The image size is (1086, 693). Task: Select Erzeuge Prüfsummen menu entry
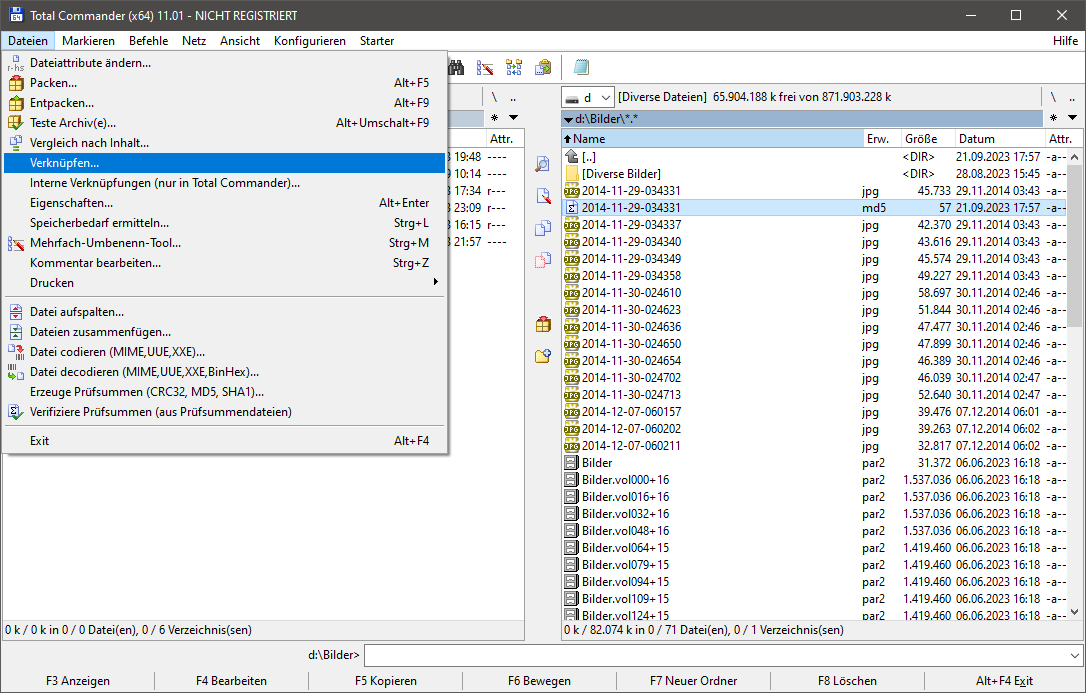[224, 393]
